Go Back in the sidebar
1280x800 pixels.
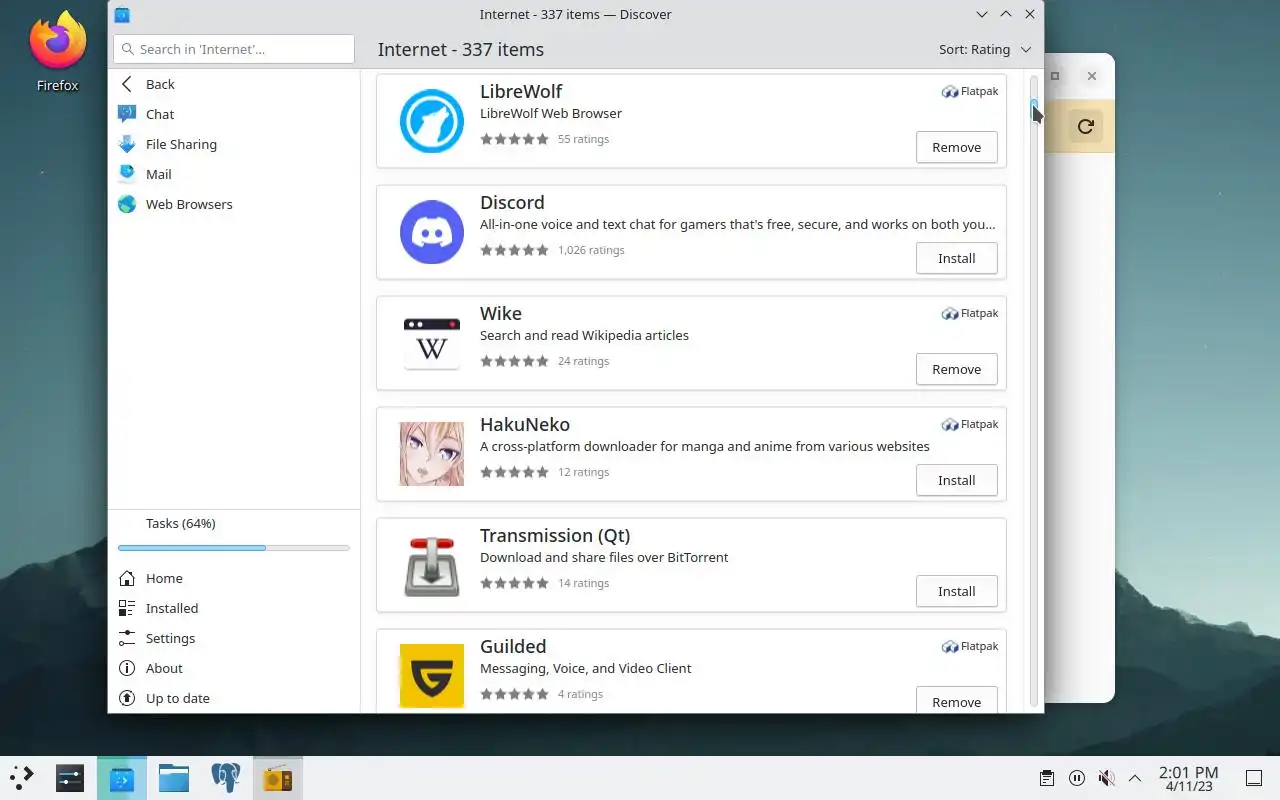(x=234, y=84)
